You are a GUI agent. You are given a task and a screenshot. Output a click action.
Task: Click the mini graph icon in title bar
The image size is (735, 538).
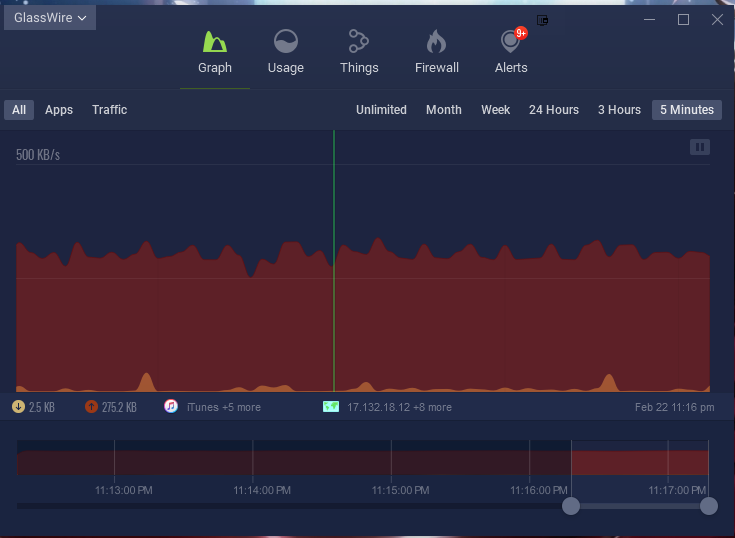coord(543,20)
